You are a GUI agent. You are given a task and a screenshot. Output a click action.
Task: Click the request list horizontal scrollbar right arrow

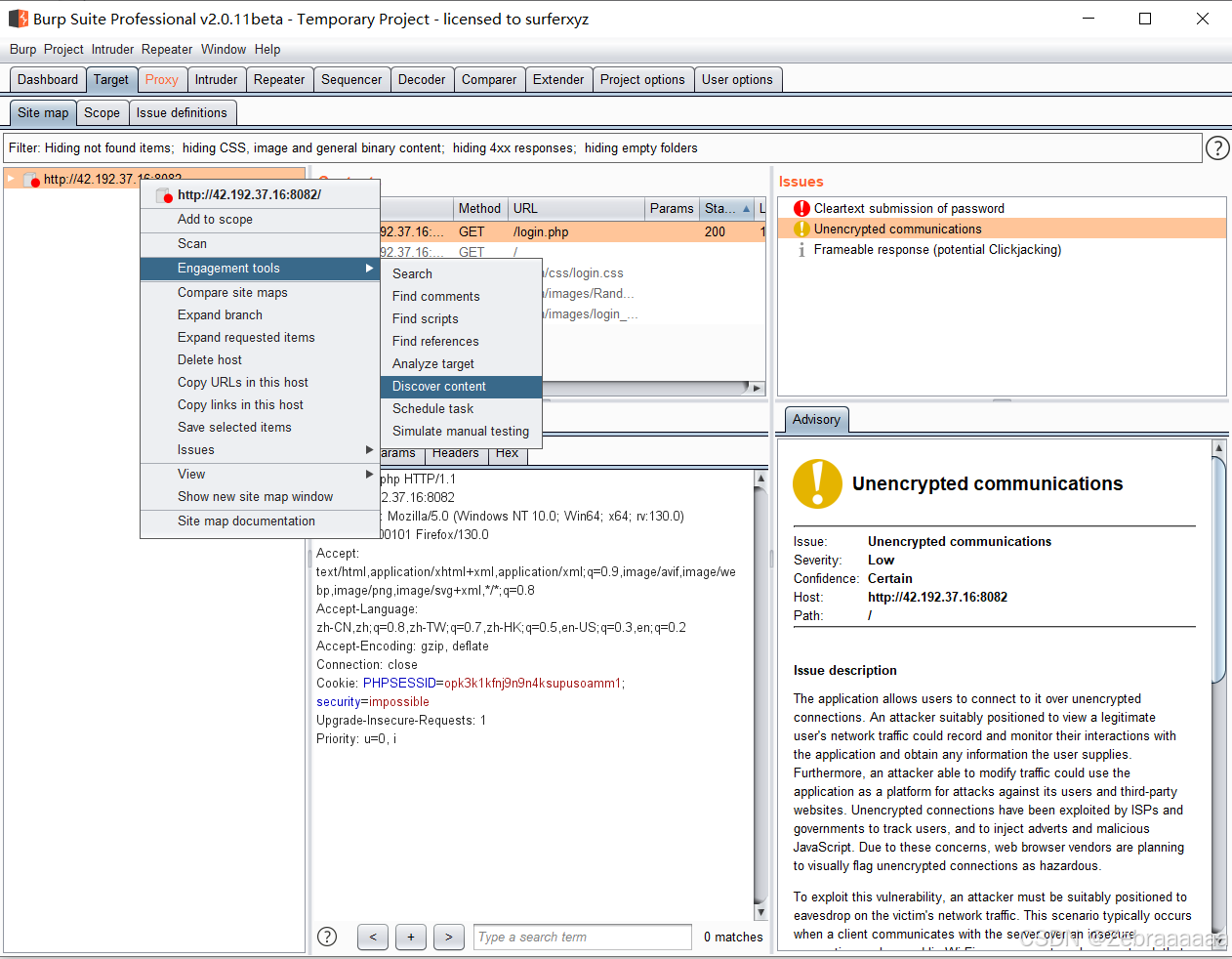point(757,388)
